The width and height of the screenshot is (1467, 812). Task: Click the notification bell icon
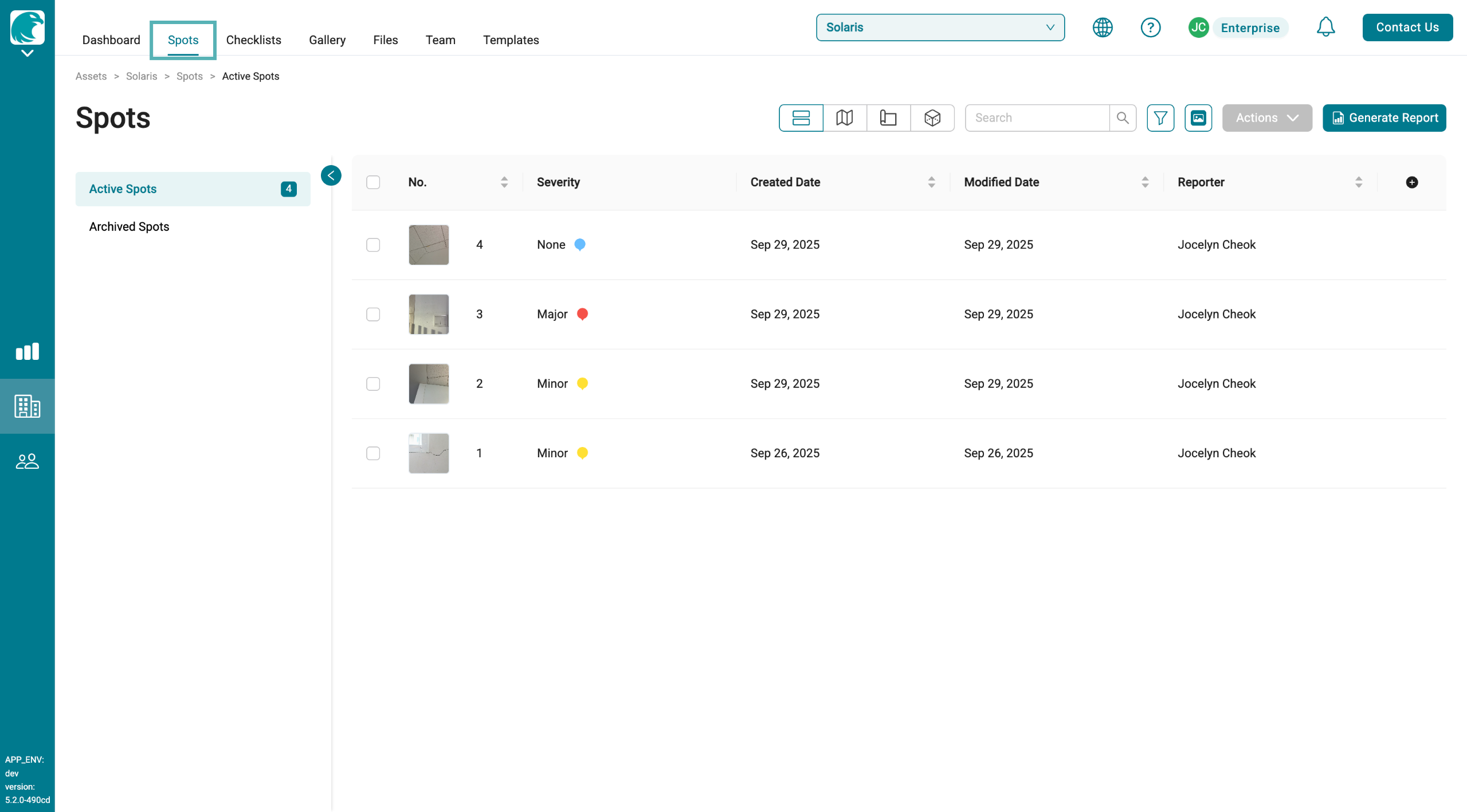1325,27
